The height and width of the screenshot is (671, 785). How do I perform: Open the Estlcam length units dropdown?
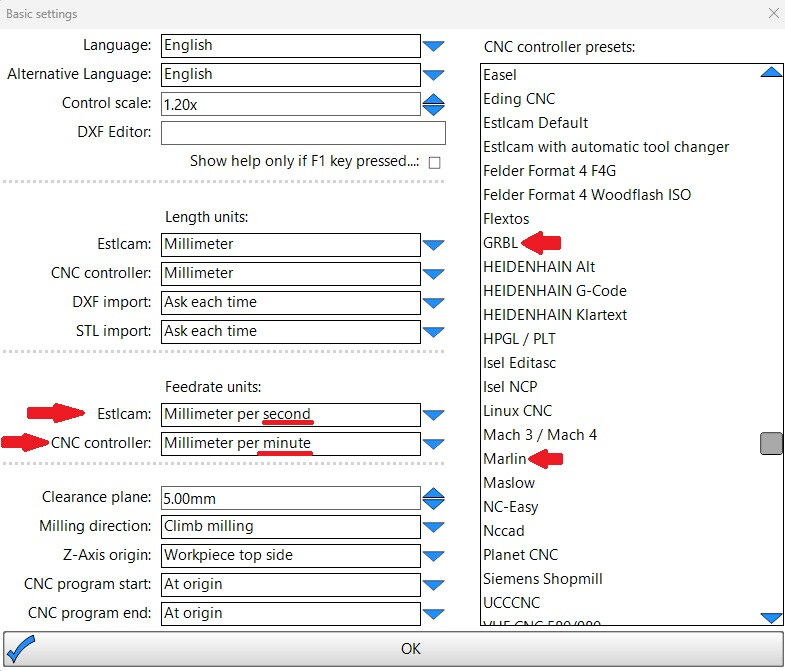[x=433, y=245]
